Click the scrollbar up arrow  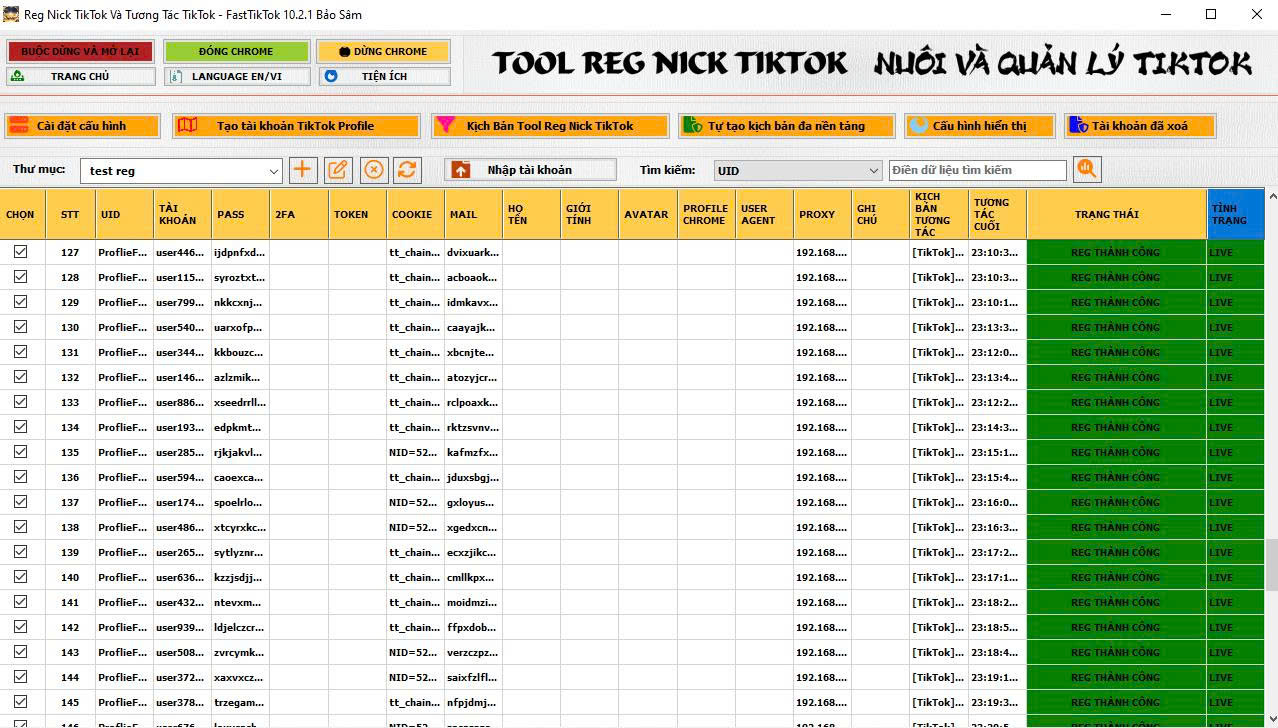point(1271,197)
